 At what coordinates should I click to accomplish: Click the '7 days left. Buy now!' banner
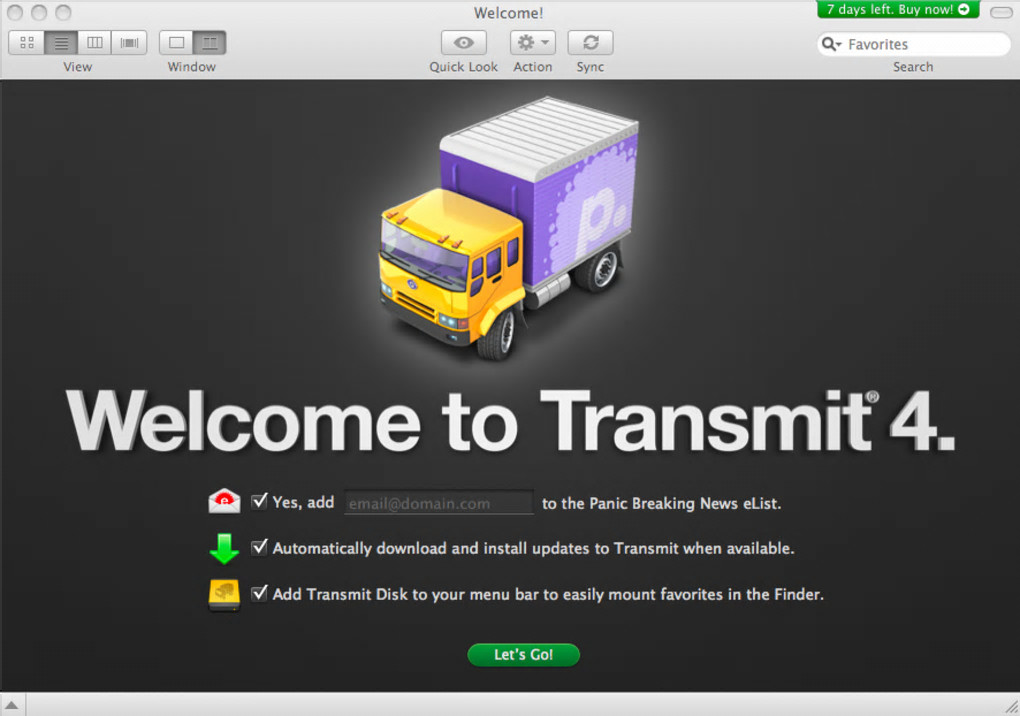pos(898,9)
